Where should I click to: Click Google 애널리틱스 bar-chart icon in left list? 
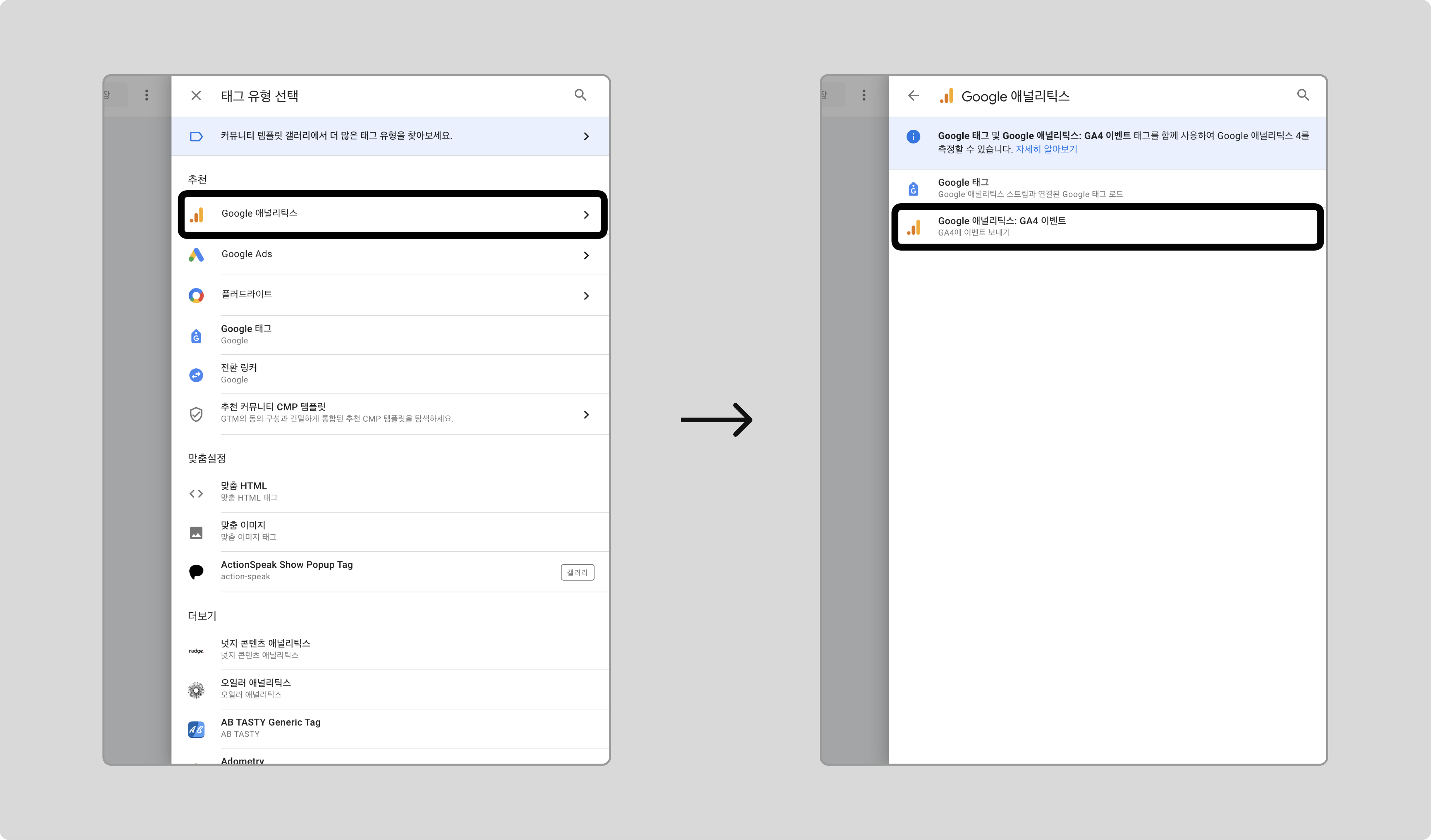tap(197, 215)
